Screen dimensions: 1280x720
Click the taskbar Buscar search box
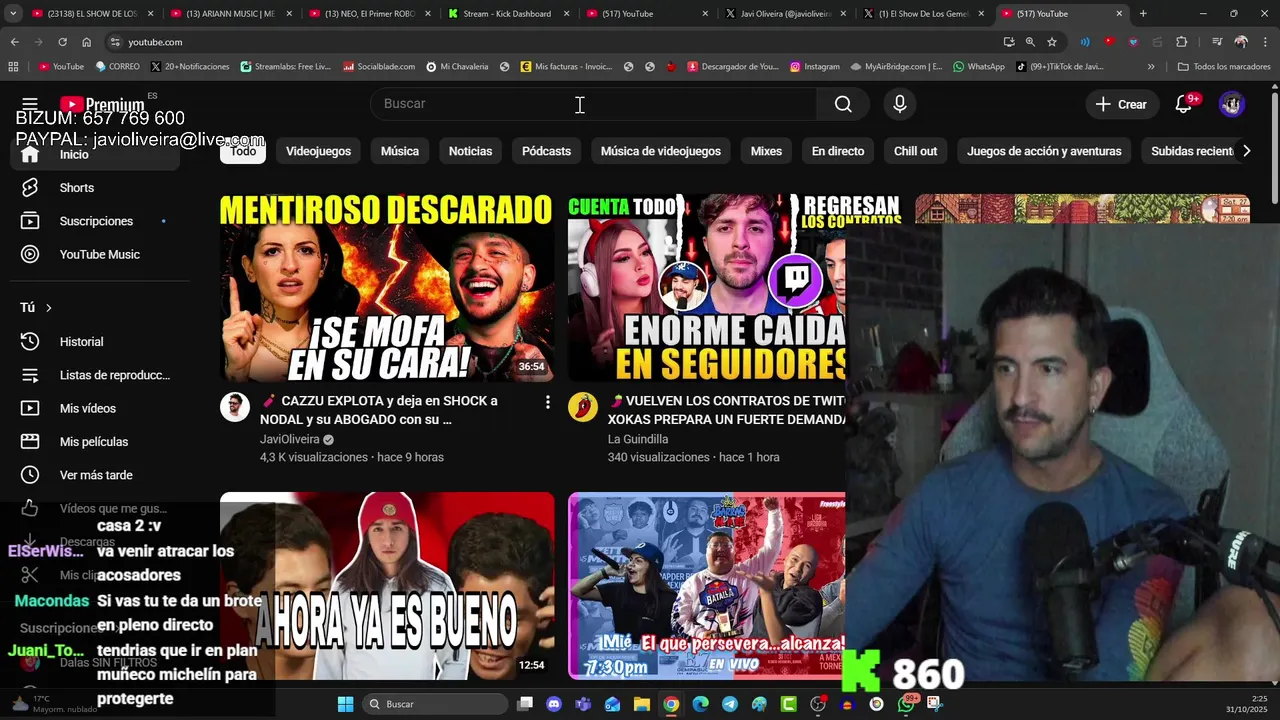434,704
